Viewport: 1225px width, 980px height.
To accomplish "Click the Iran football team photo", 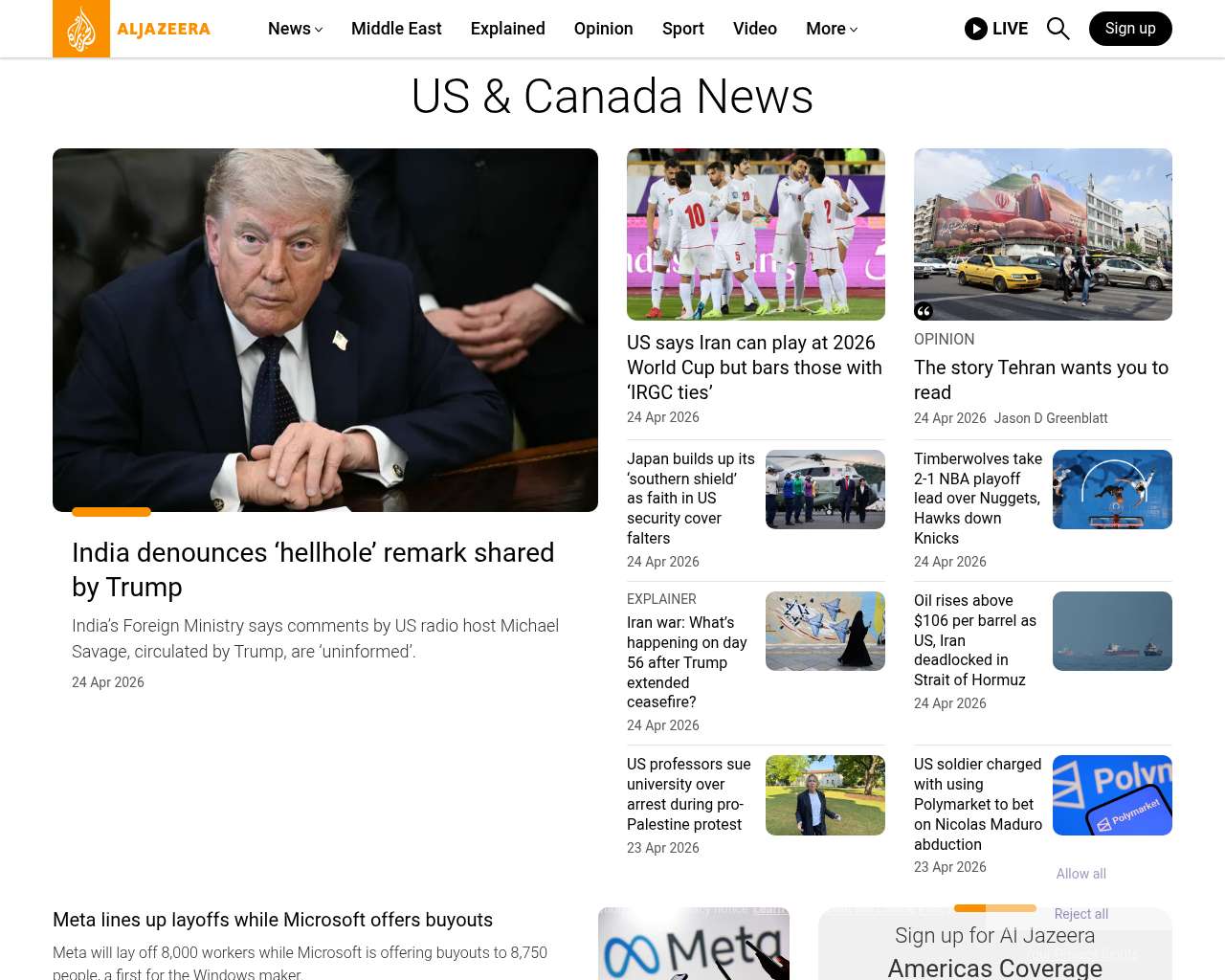I will [x=756, y=234].
